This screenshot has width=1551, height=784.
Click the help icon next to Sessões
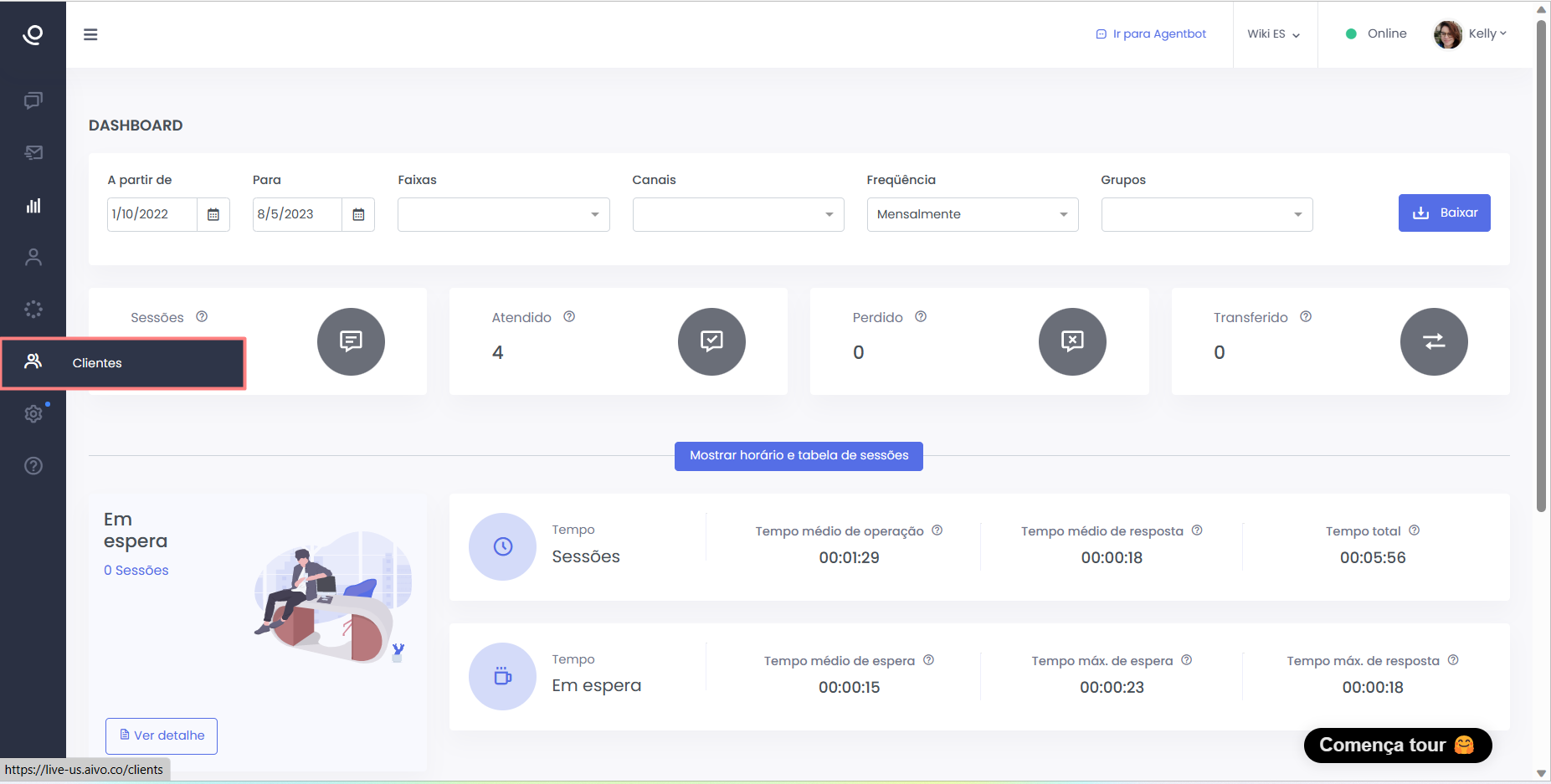pos(202,317)
